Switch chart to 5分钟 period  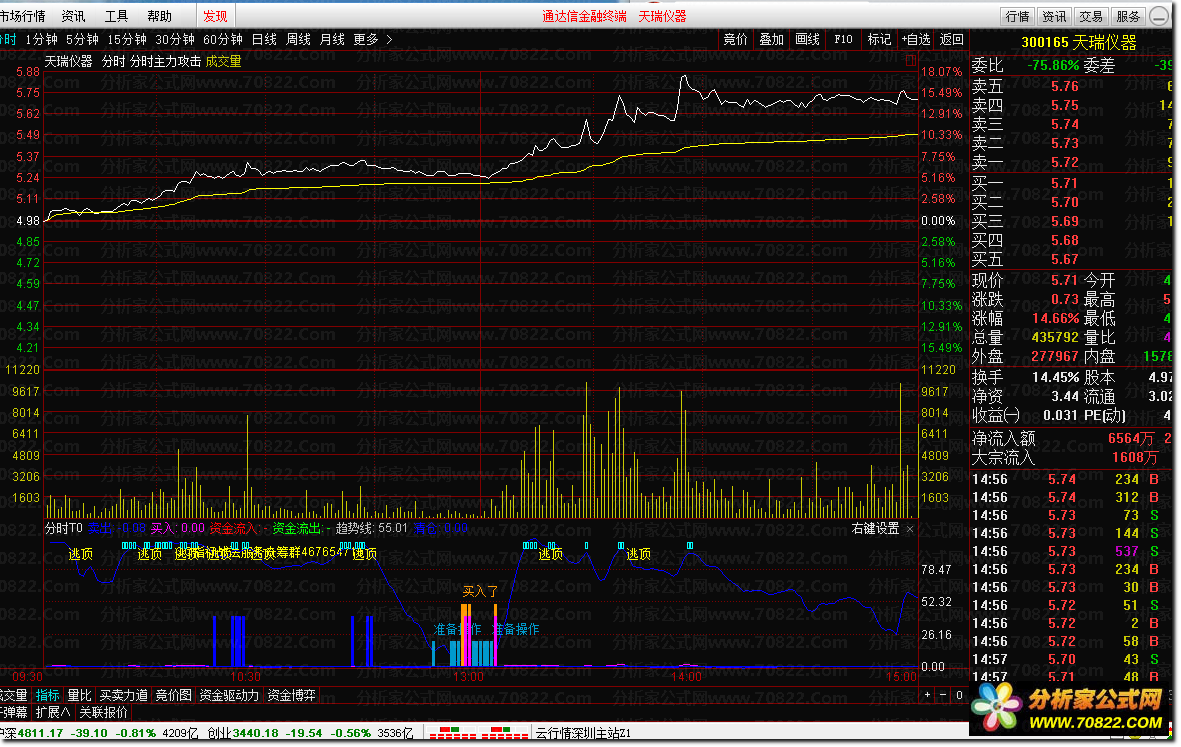tap(82, 39)
